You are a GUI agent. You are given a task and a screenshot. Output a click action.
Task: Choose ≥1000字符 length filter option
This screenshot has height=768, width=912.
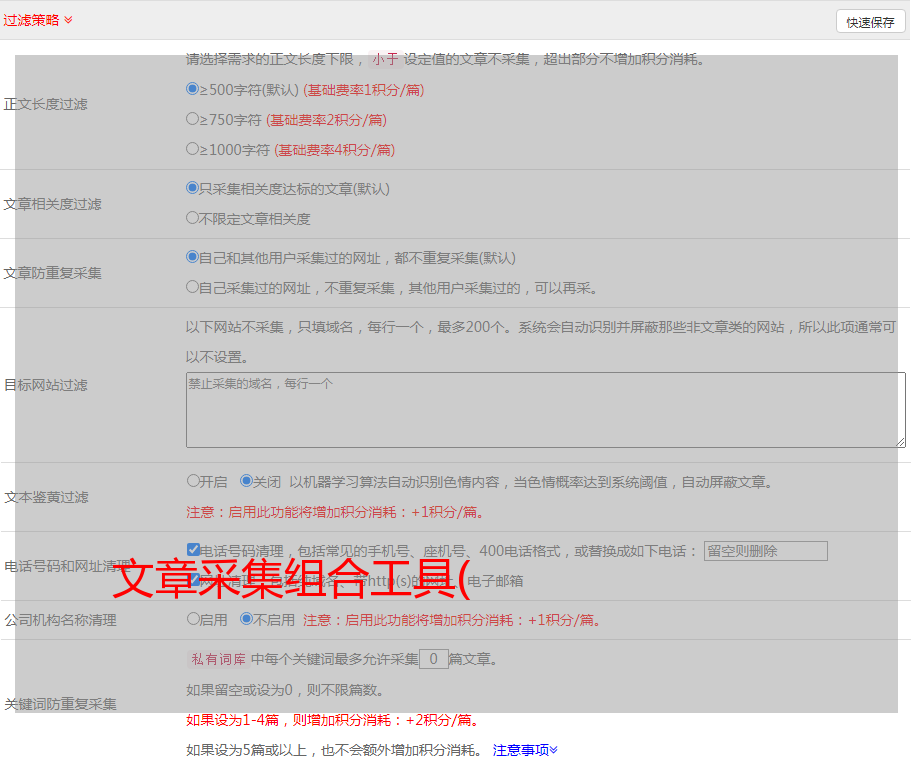(x=193, y=149)
